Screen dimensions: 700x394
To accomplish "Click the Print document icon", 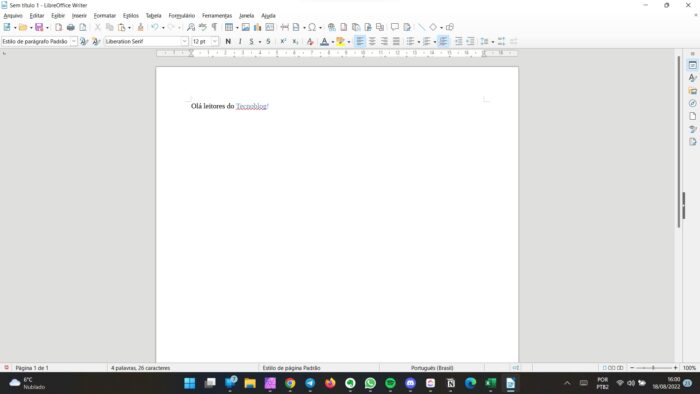I will (x=71, y=27).
